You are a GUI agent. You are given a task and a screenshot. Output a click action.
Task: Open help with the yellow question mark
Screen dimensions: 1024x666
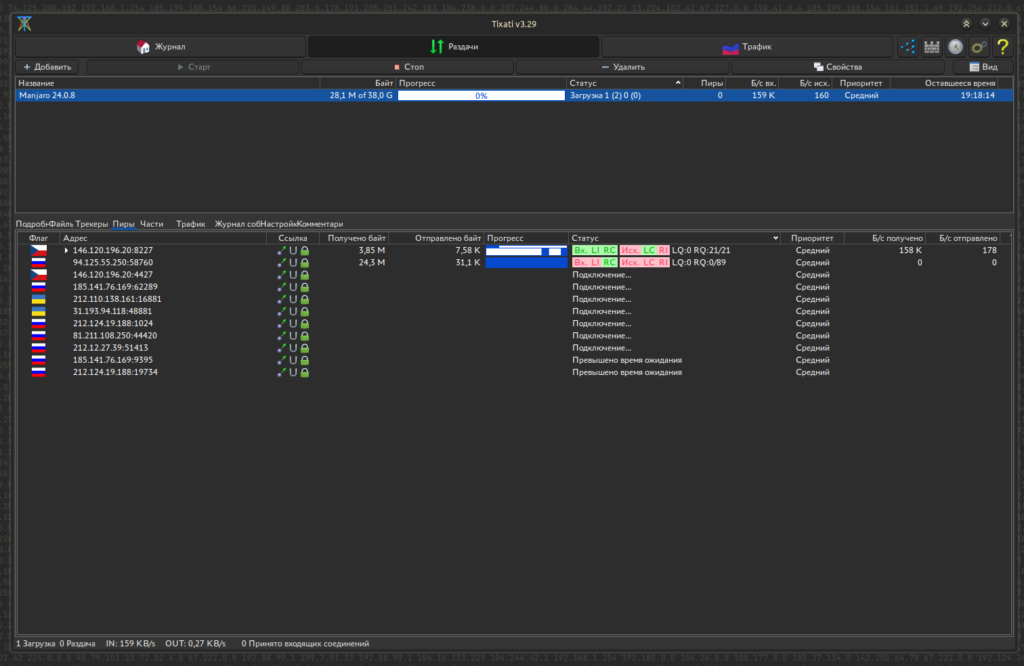pyautogui.click(x=1002, y=46)
